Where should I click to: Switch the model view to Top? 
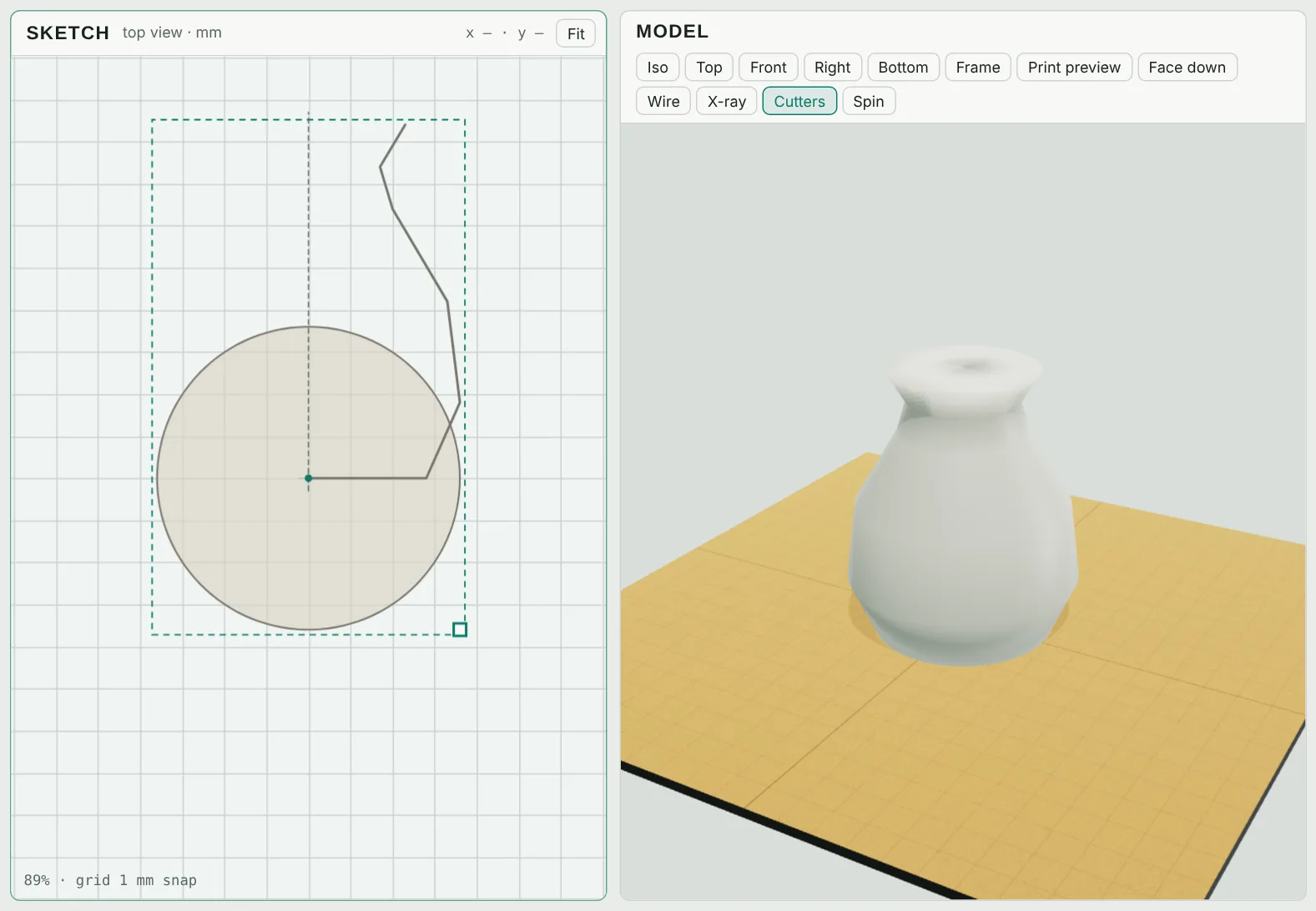pyautogui.click(x=709, y=68)
